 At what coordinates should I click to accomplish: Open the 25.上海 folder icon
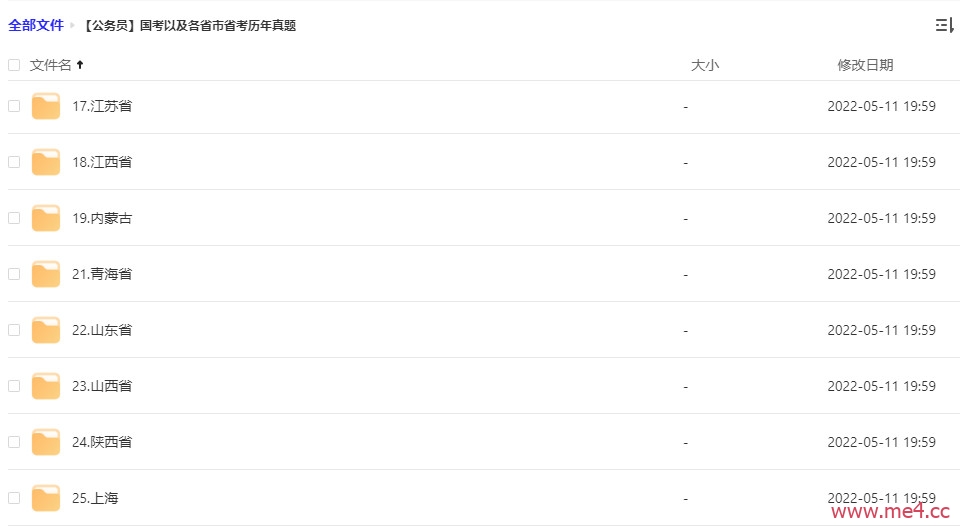coord(46,498)
